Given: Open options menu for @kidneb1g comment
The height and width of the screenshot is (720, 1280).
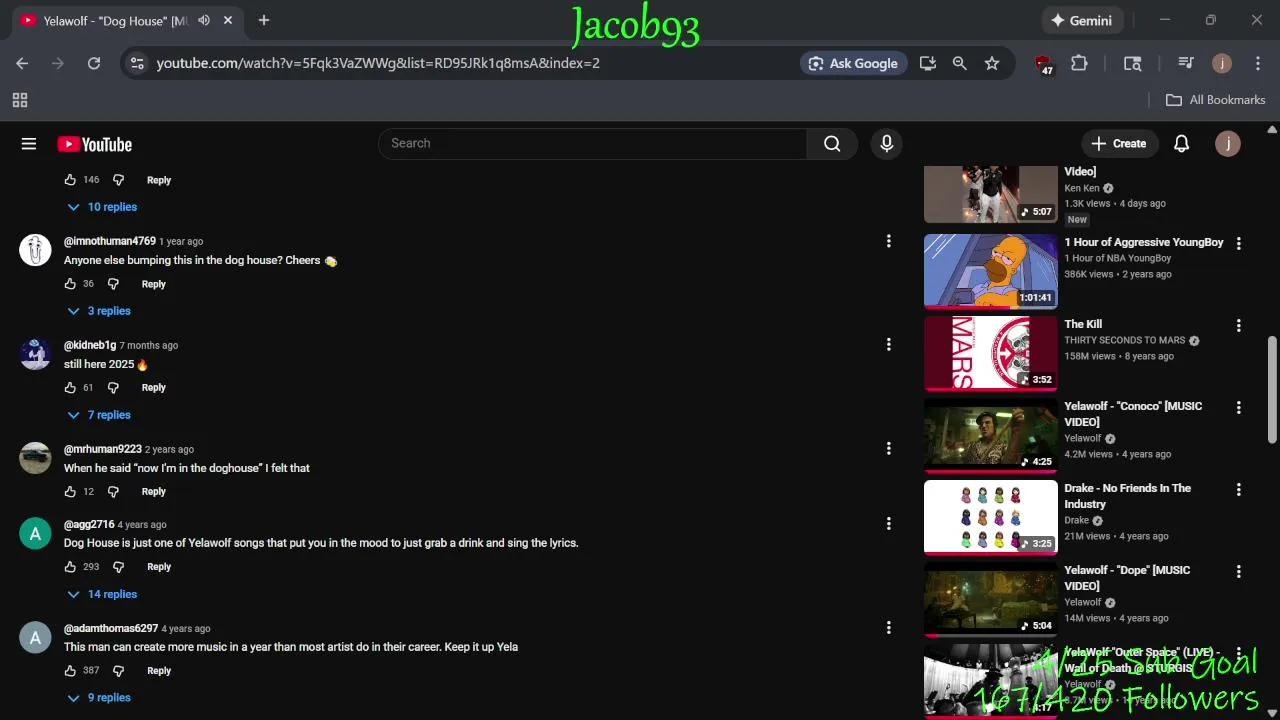Looking at the screenshot, I should click(888, 345).
